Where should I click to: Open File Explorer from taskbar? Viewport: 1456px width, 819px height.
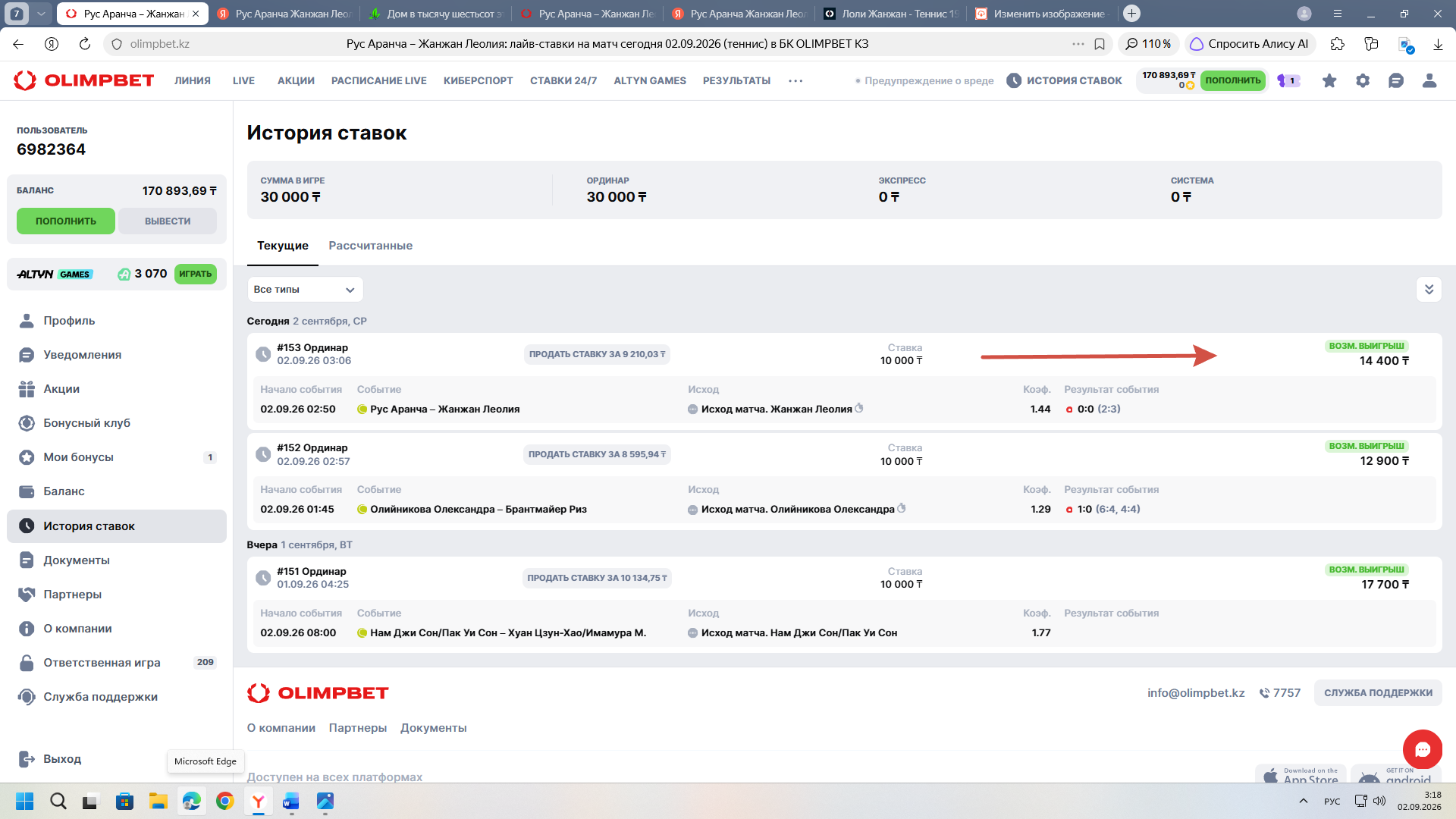coord(158,801)
